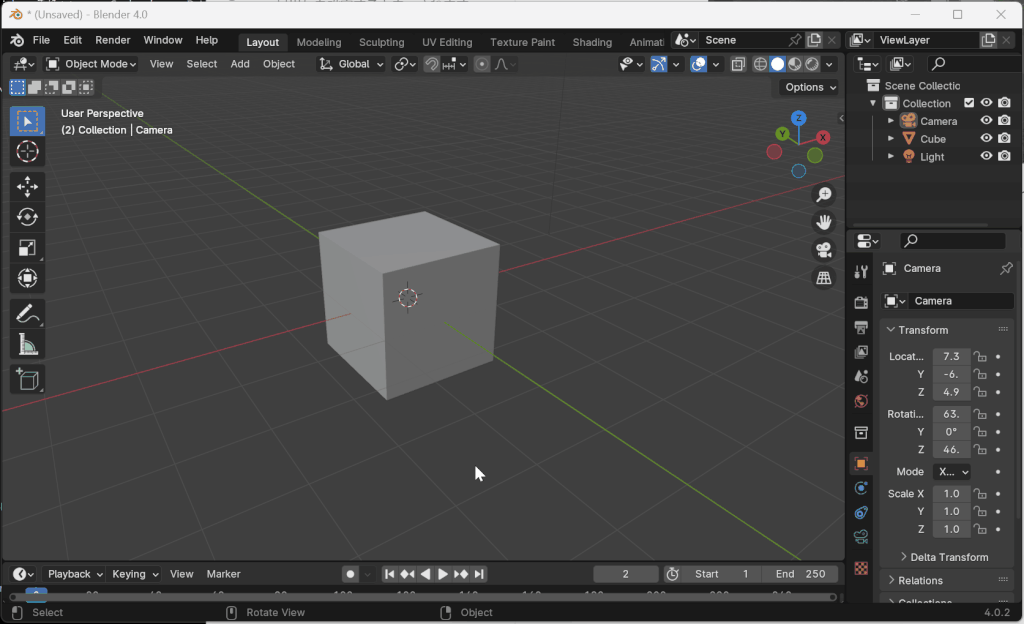Select the Move tool in toolbar
The height and width of the screenshot is (624, 1024).
[x=27, y=186]
